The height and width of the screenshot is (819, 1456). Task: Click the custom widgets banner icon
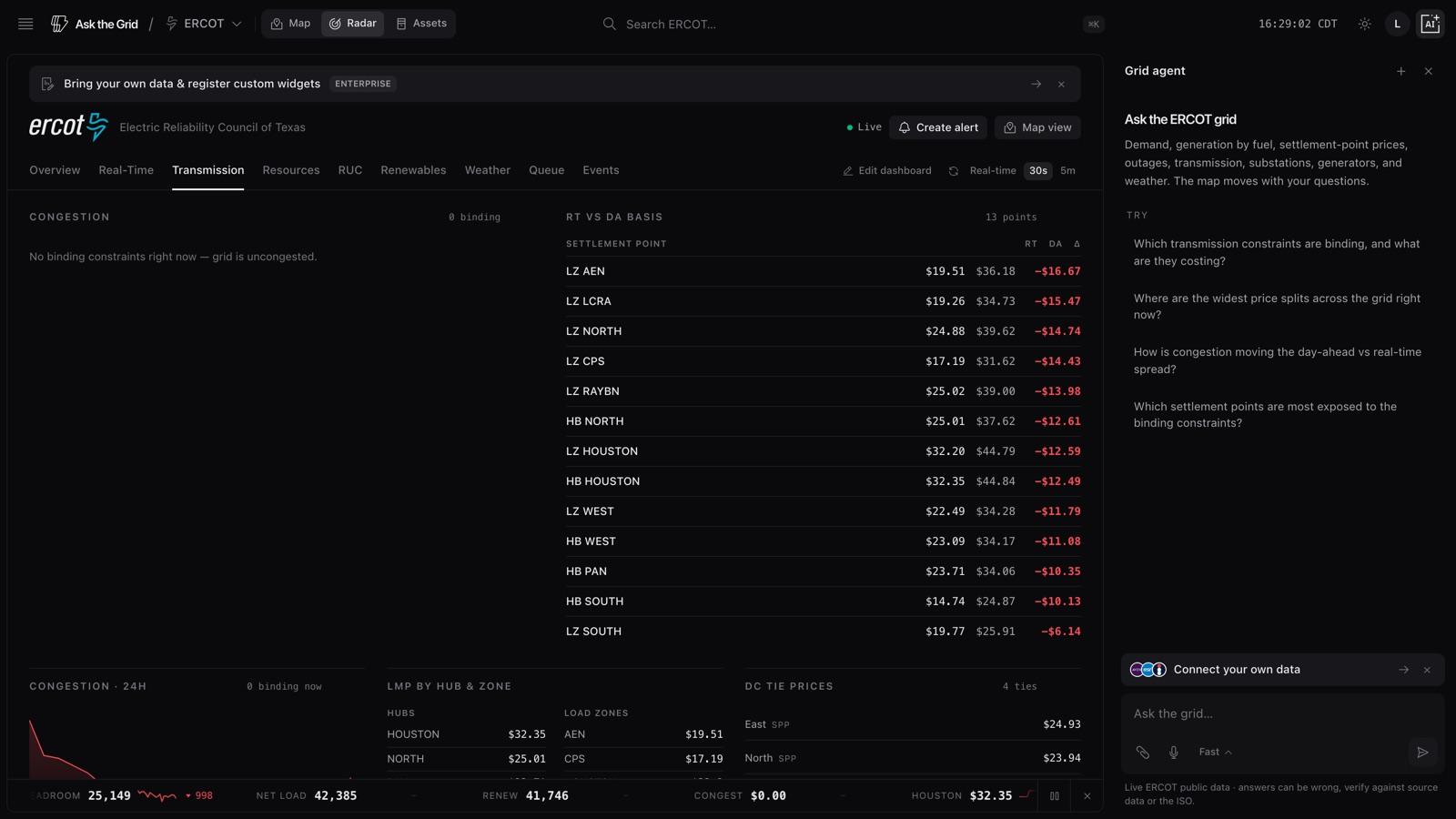pyautogui.click(x=47, y=84)
